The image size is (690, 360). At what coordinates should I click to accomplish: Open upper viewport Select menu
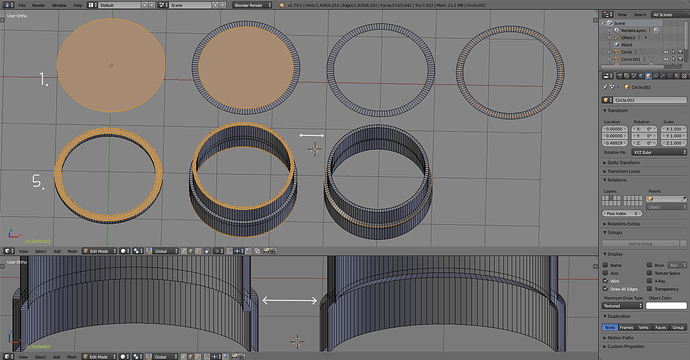pyautogui.click(x=41, y=251)
